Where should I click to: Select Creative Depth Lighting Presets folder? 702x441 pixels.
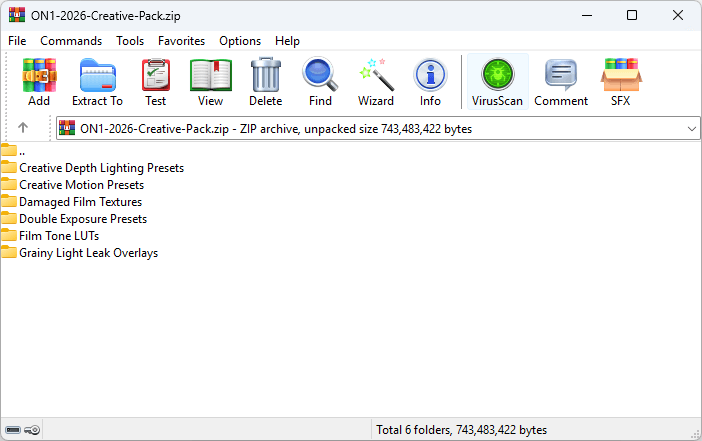(x=93, y=168)
